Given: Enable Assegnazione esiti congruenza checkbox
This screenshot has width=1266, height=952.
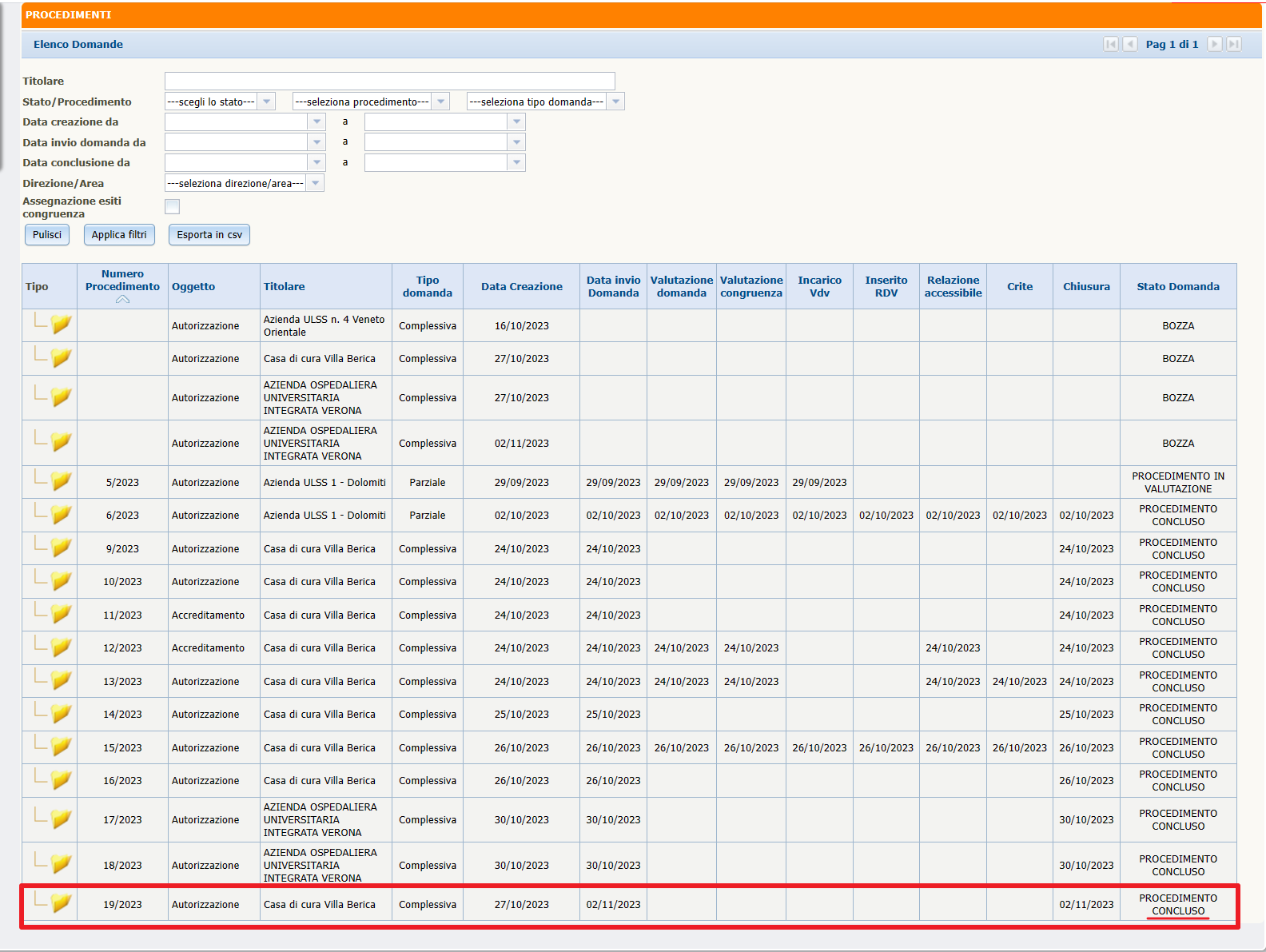Looking at the screenshot, I should [172, 207].
